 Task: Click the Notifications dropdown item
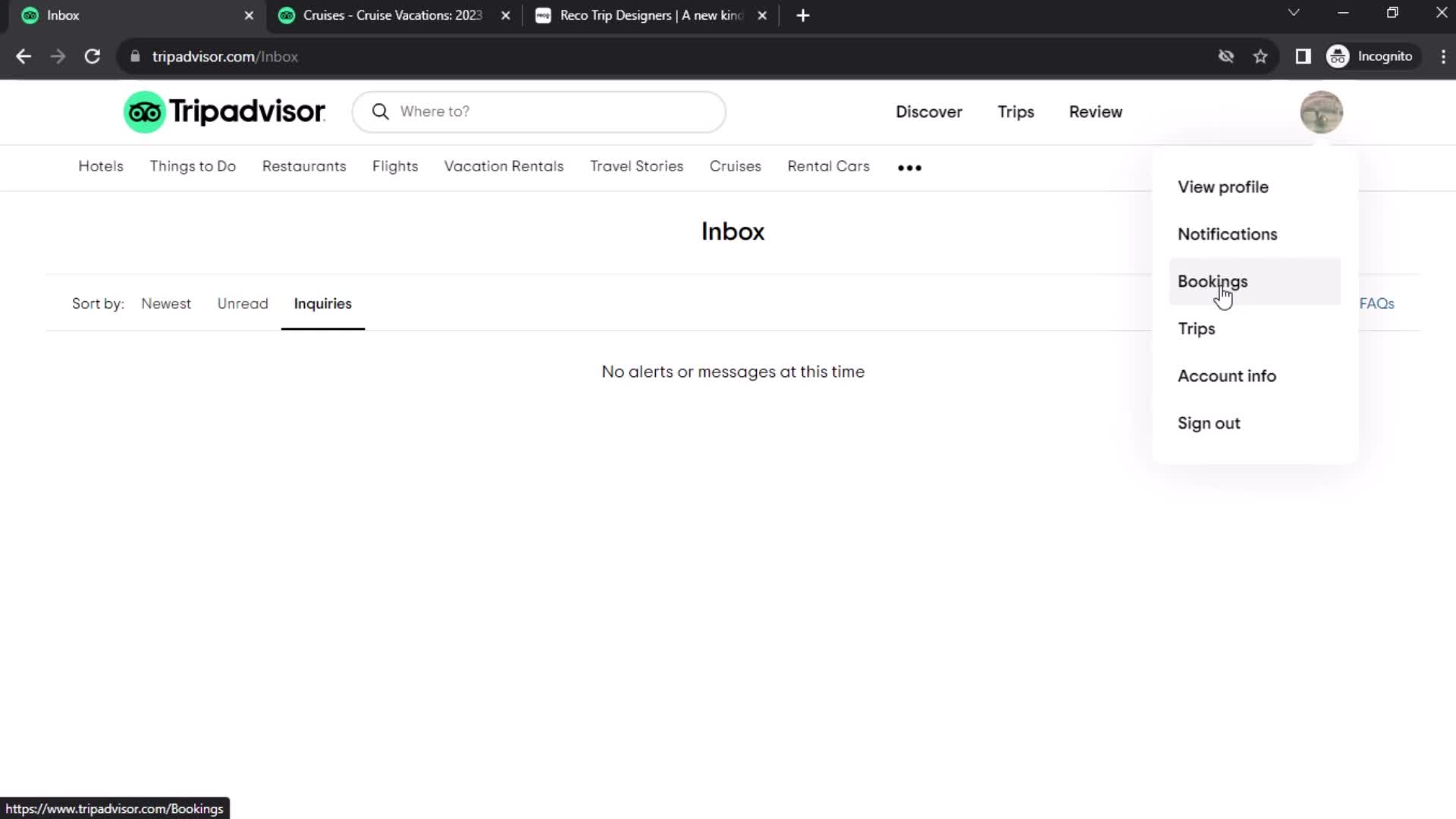pos(1227,234)
